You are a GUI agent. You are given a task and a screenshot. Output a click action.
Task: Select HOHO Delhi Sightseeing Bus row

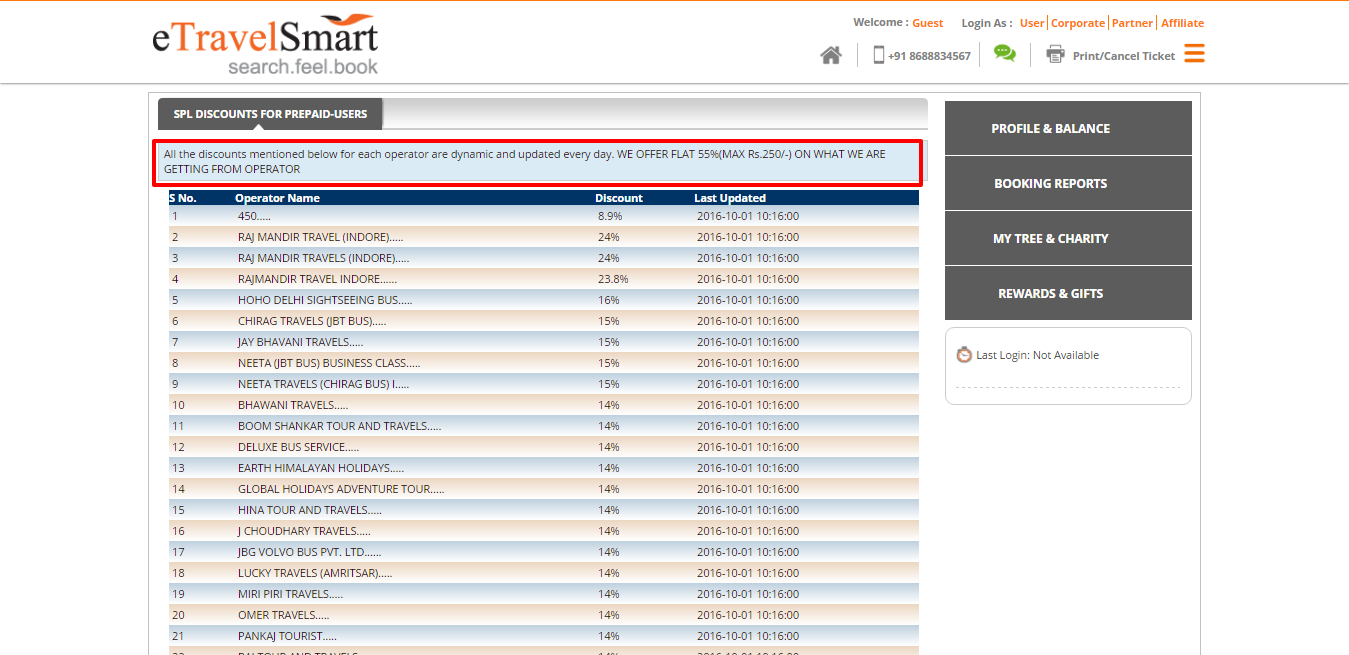tap(325, 300)
